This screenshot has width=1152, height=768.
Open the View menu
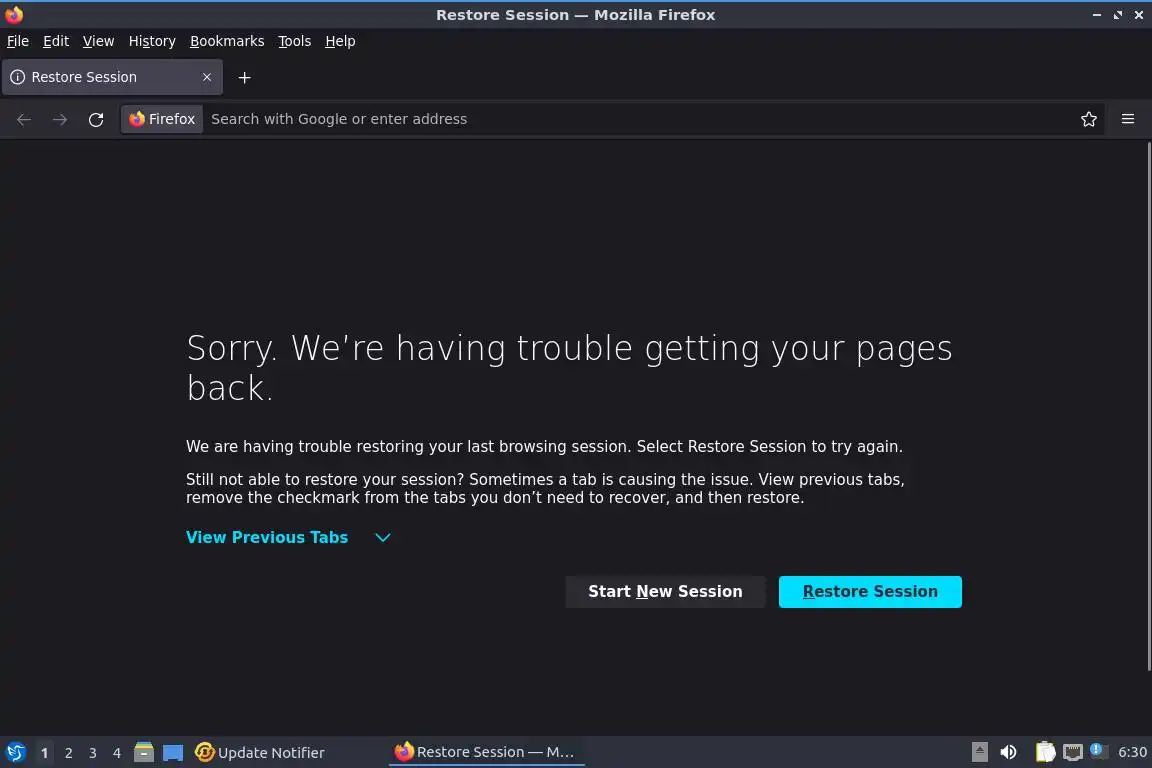pos(98,41)
